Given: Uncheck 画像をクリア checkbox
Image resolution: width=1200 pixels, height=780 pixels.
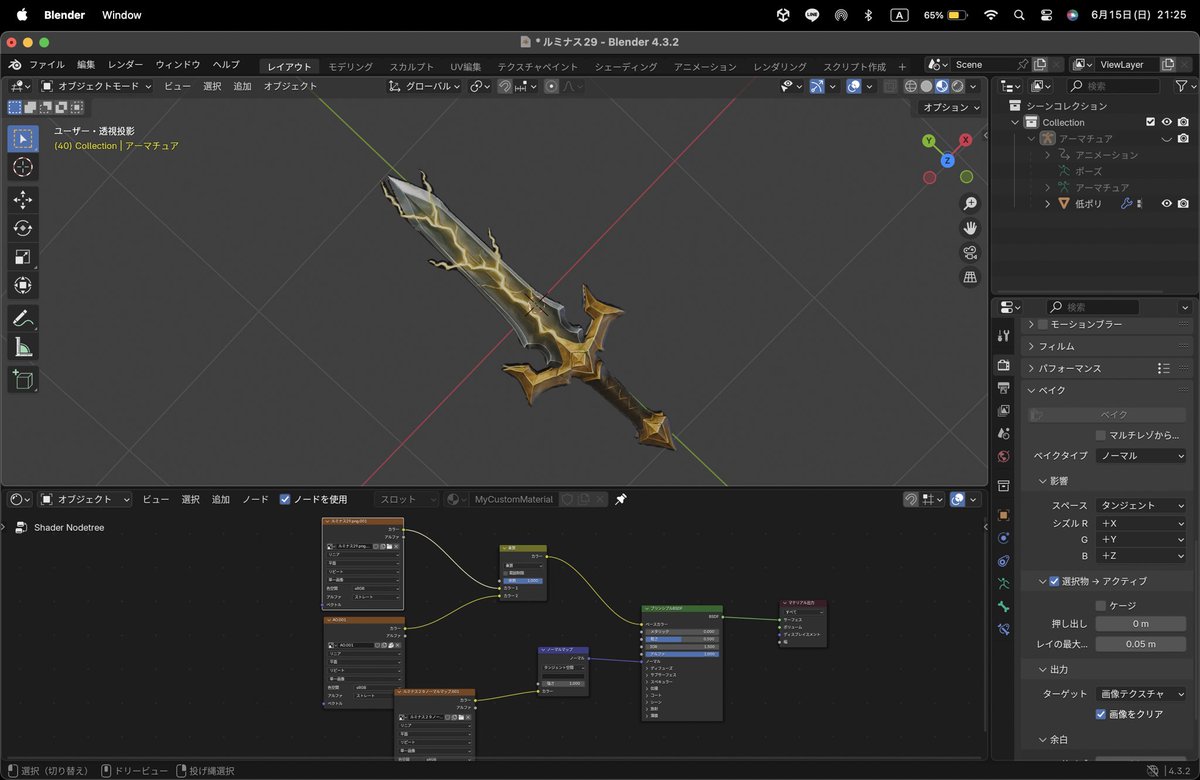Looking at the screenshot, I should pos(1101,714).
